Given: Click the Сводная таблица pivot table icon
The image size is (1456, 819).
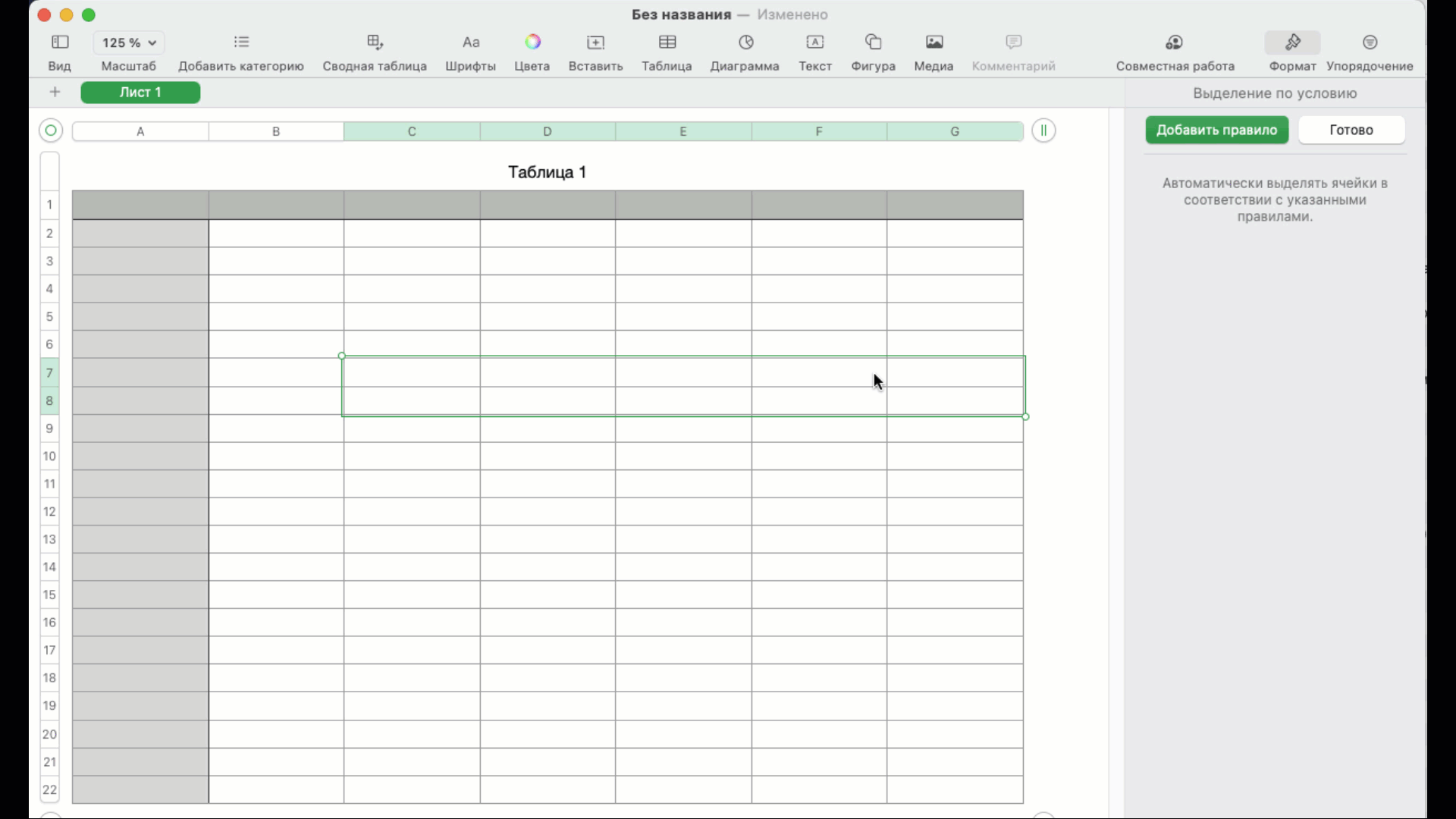Looking at the screenshot, I should coord(375,42).
